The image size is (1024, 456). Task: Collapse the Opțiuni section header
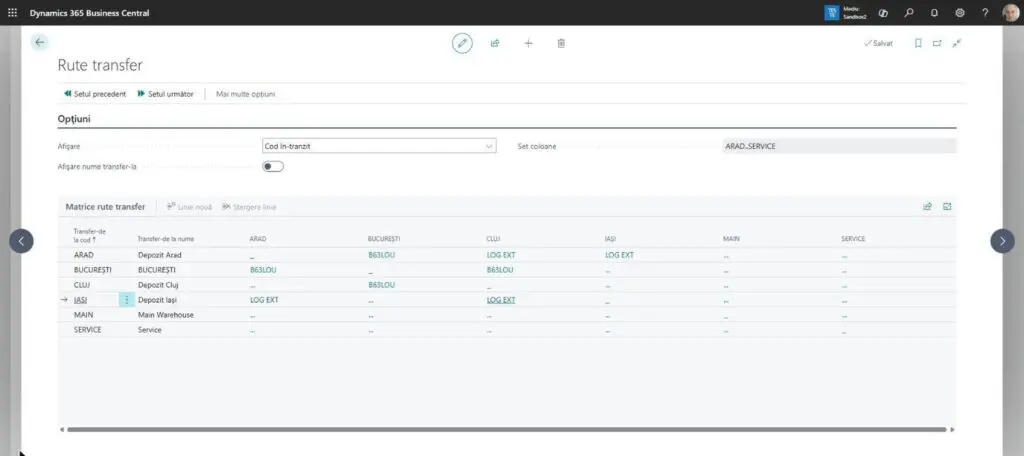[x=74, y=119]
